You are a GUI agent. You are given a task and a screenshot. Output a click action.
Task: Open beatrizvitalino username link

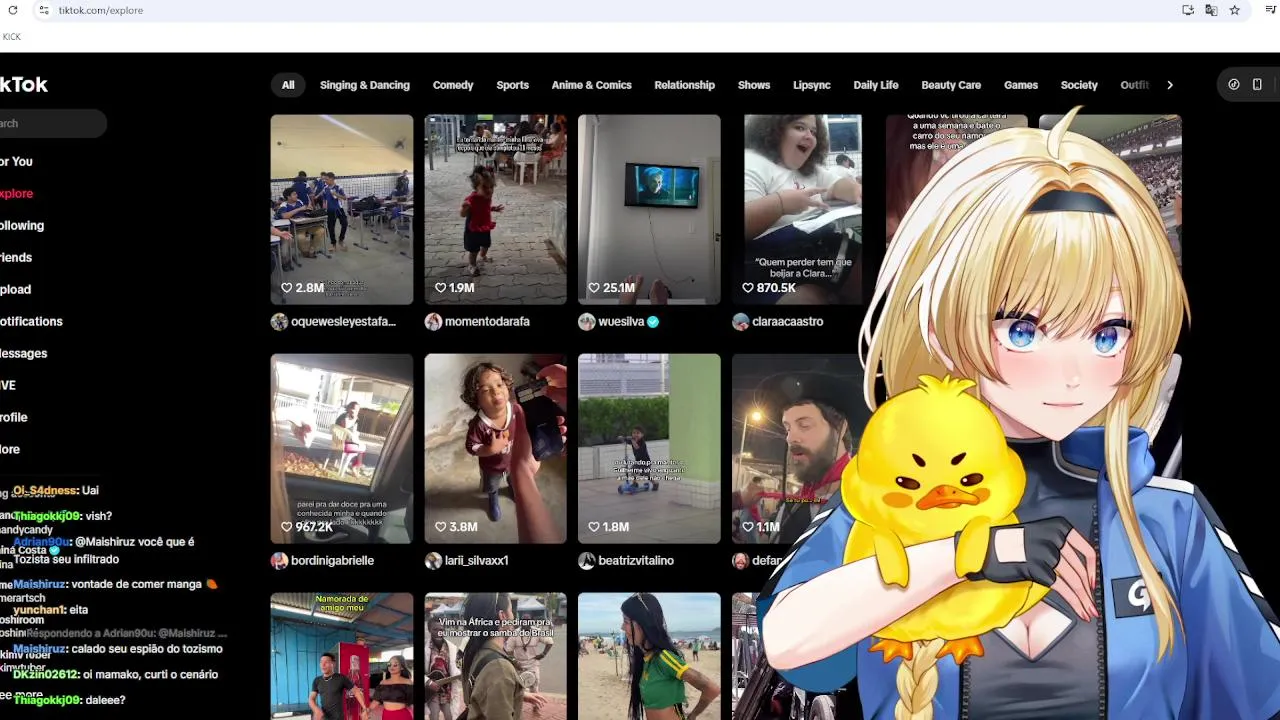pyautogui.click(x=636, y=560)
